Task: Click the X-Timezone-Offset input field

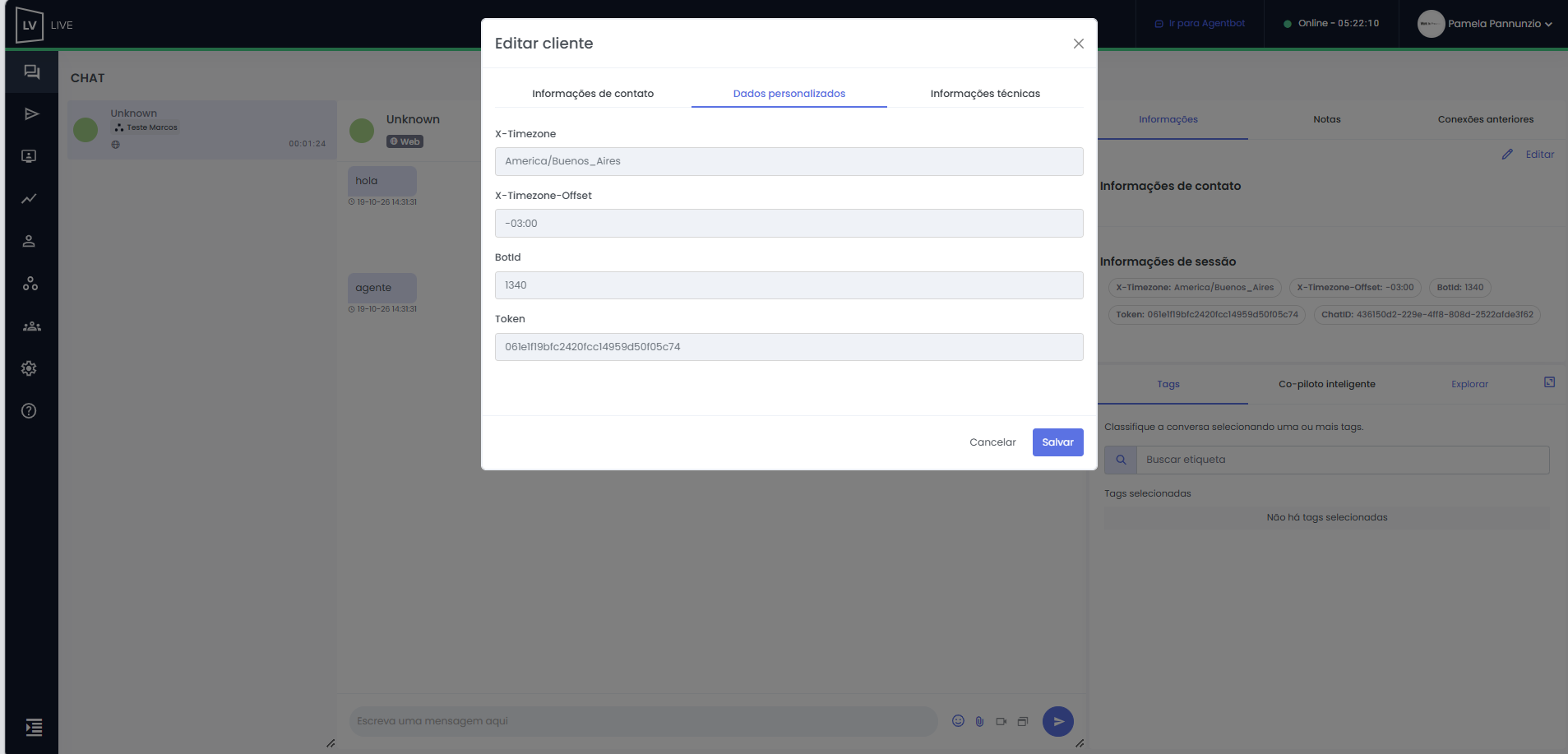Action: (x=789, y=223)
